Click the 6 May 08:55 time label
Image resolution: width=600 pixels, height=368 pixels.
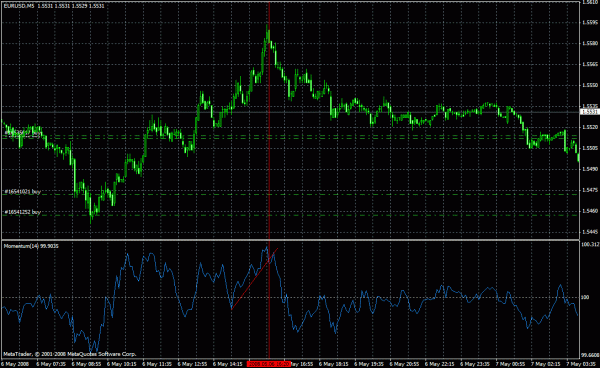(86, 364)
